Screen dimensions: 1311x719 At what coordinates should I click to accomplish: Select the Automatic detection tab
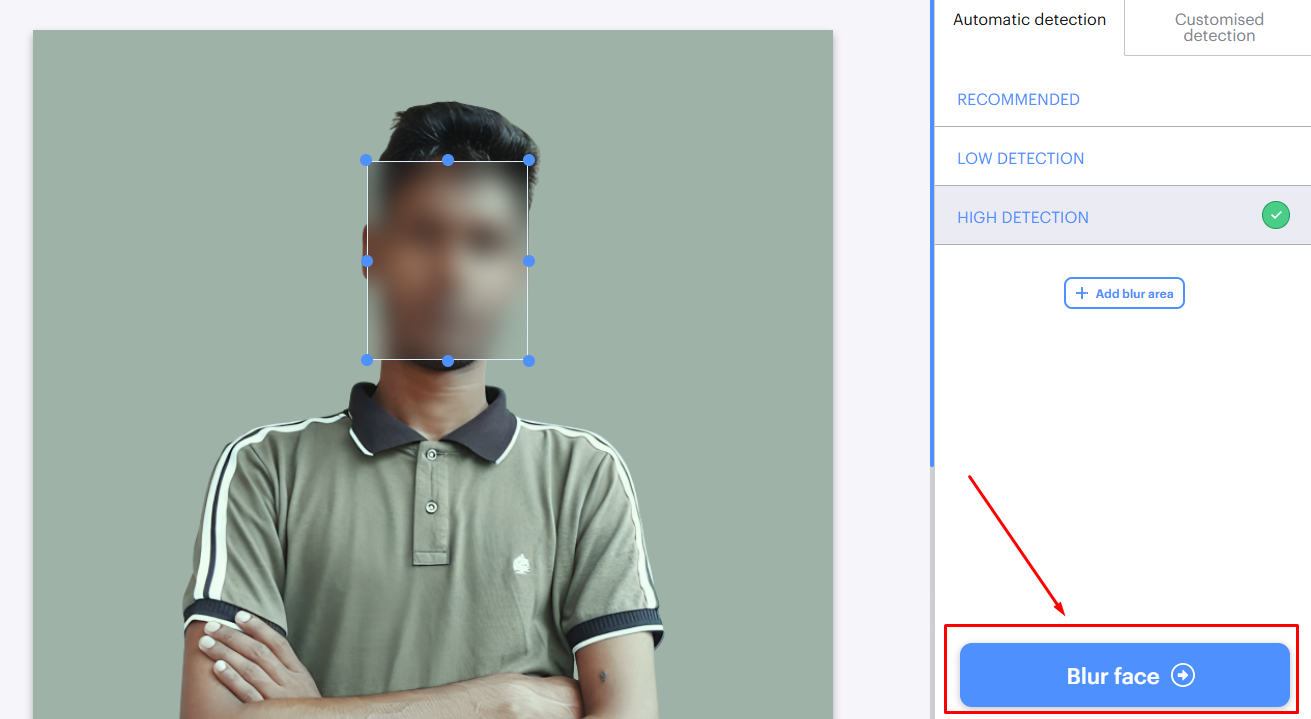[1029, 19]
